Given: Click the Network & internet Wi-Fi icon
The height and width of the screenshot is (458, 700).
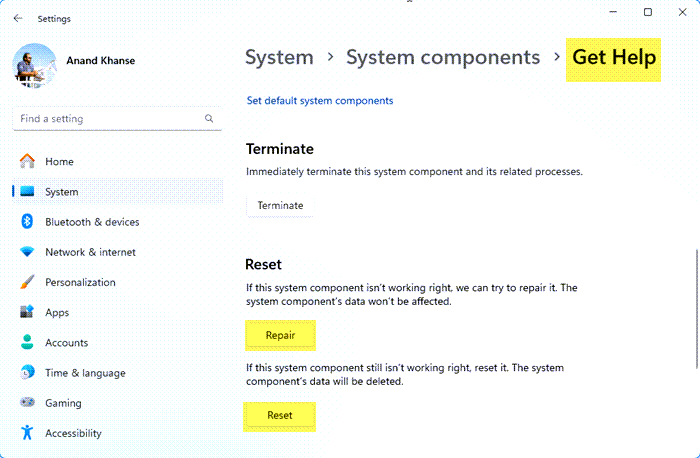Looking at the screenshot, I should pyautogui.click(x=27, y=252).
